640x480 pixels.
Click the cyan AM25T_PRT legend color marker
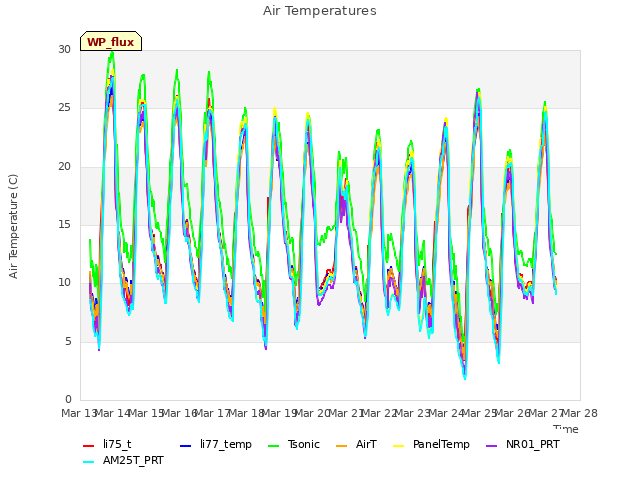pyautogui.click(x=89, y=462)
